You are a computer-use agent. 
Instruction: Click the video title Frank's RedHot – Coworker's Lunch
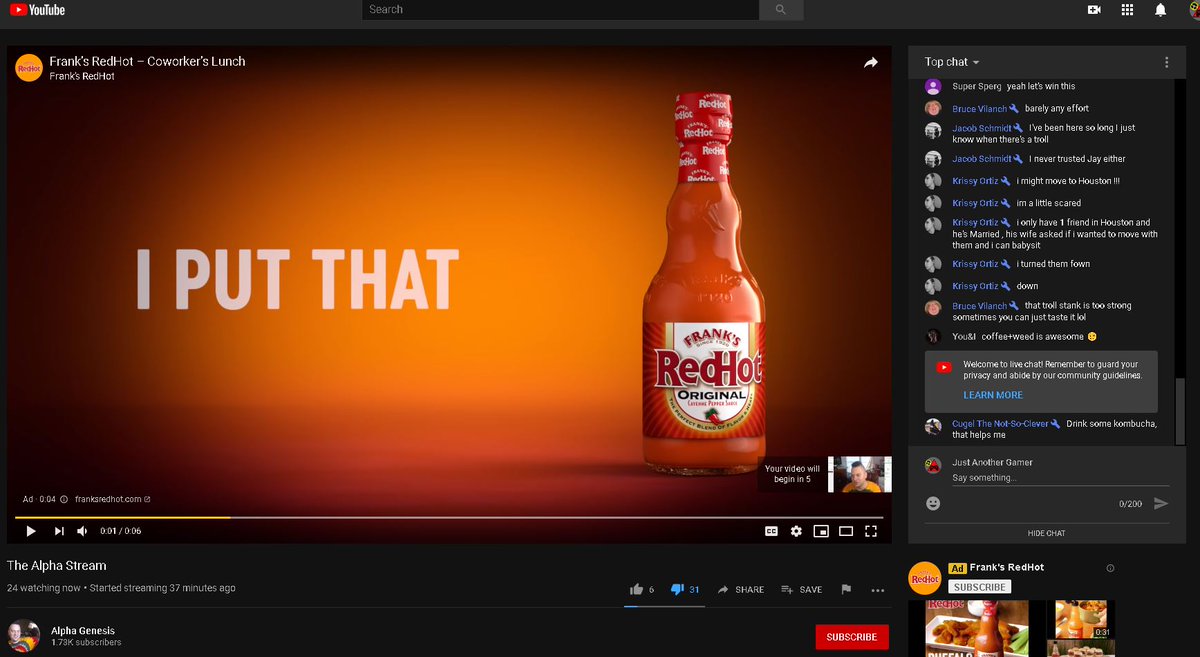tap(147, 61)
